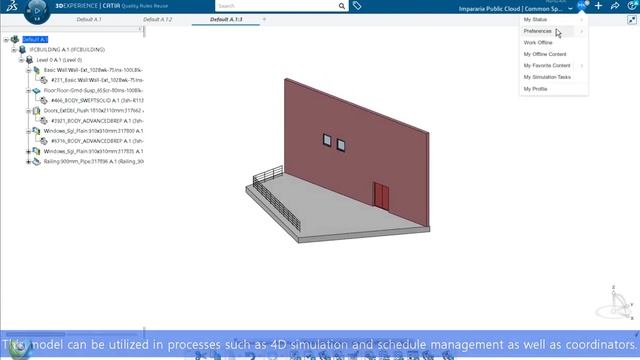Collapse the Doors_ExtDbl_Flush tree node
Viewport: 640px width, 360px height.
click(29, 111)
